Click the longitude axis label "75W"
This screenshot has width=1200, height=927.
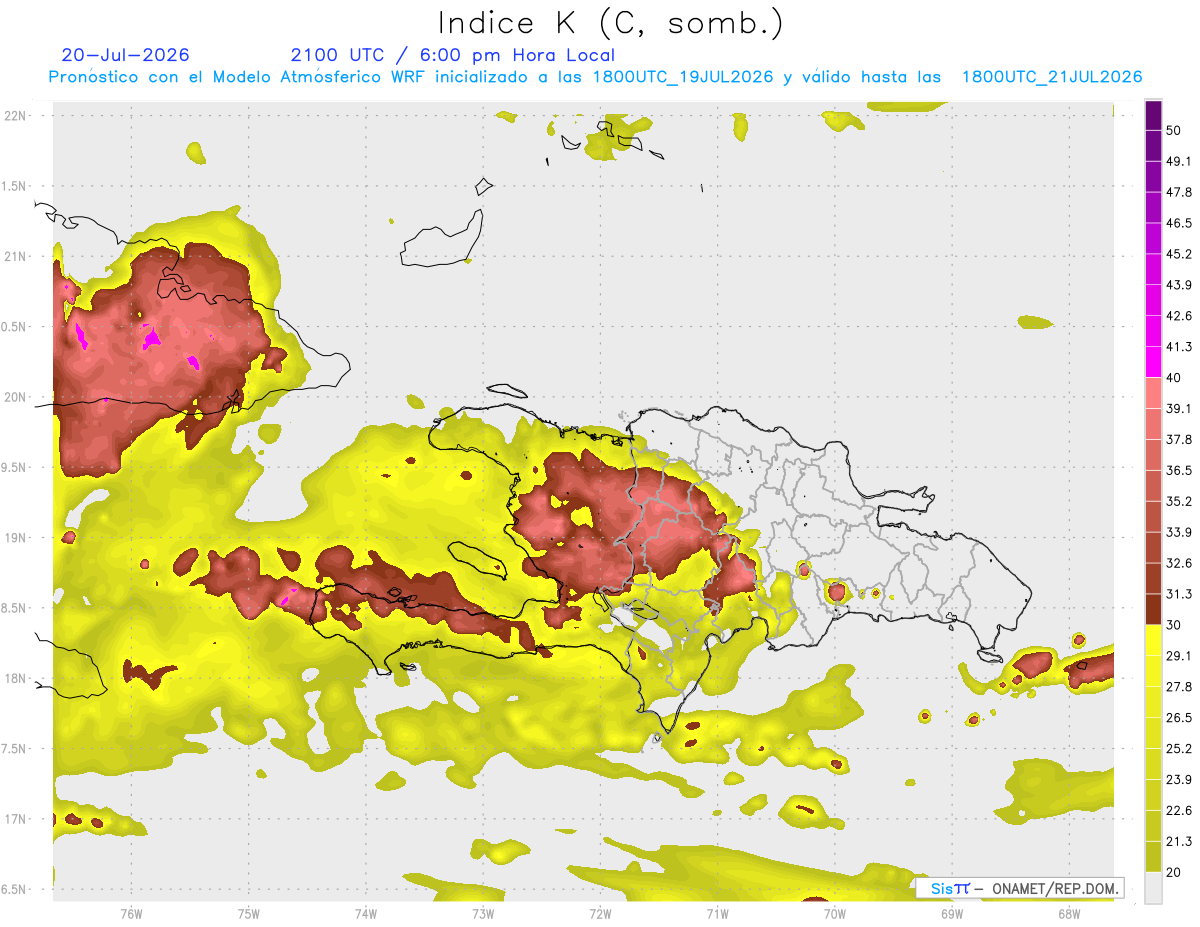pyautogui.click(x=249, y=915)
